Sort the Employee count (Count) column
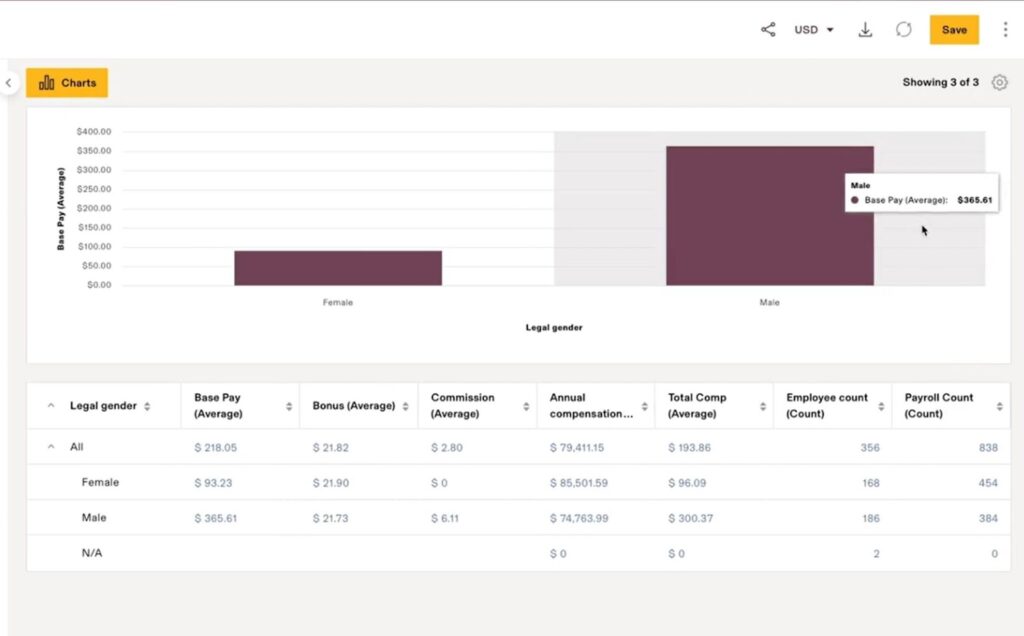Viewport: 1024px width, 636px height. pyautogui.click(x=880, y=405)
